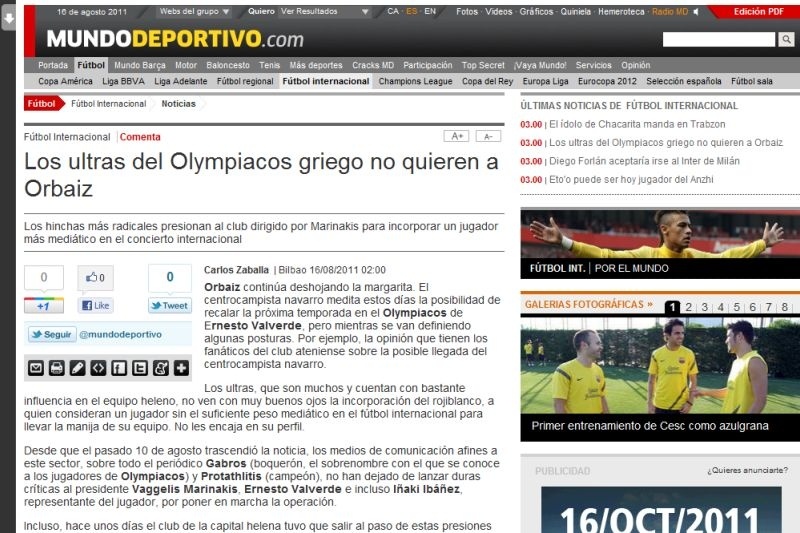Decrease font size with A- button

488,136
